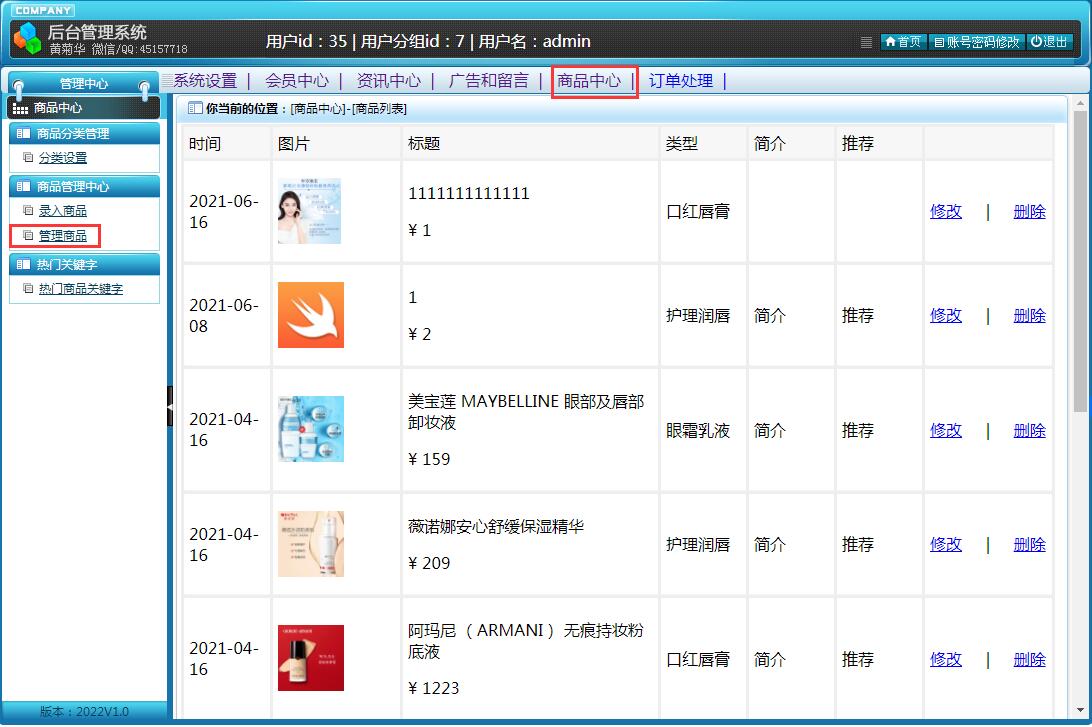This screenshot has height=727, width=1092.
Task: Click the scrollbar down arrow
Action: pos(1080,710)
